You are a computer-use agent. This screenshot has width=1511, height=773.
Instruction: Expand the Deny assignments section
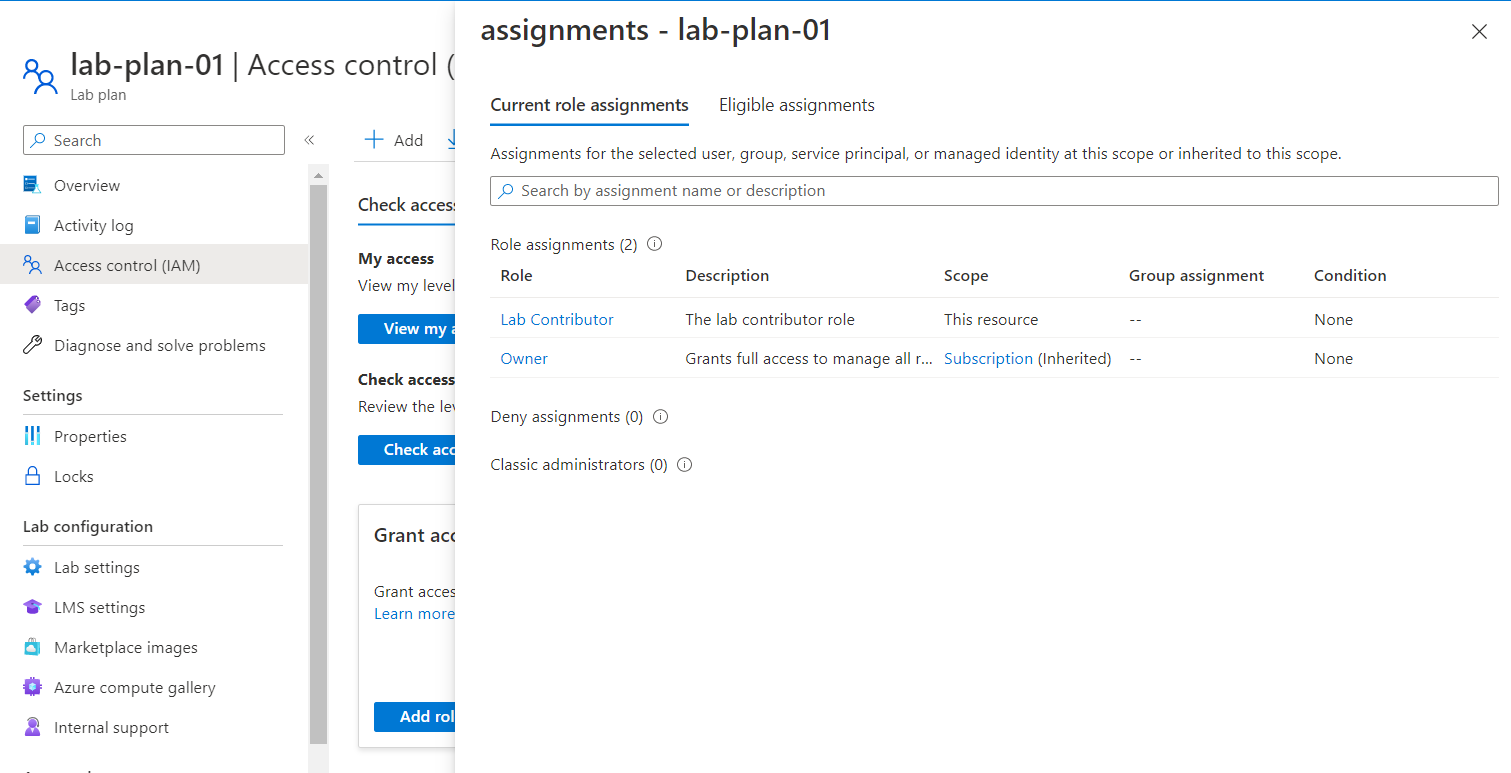pos(566,416)
